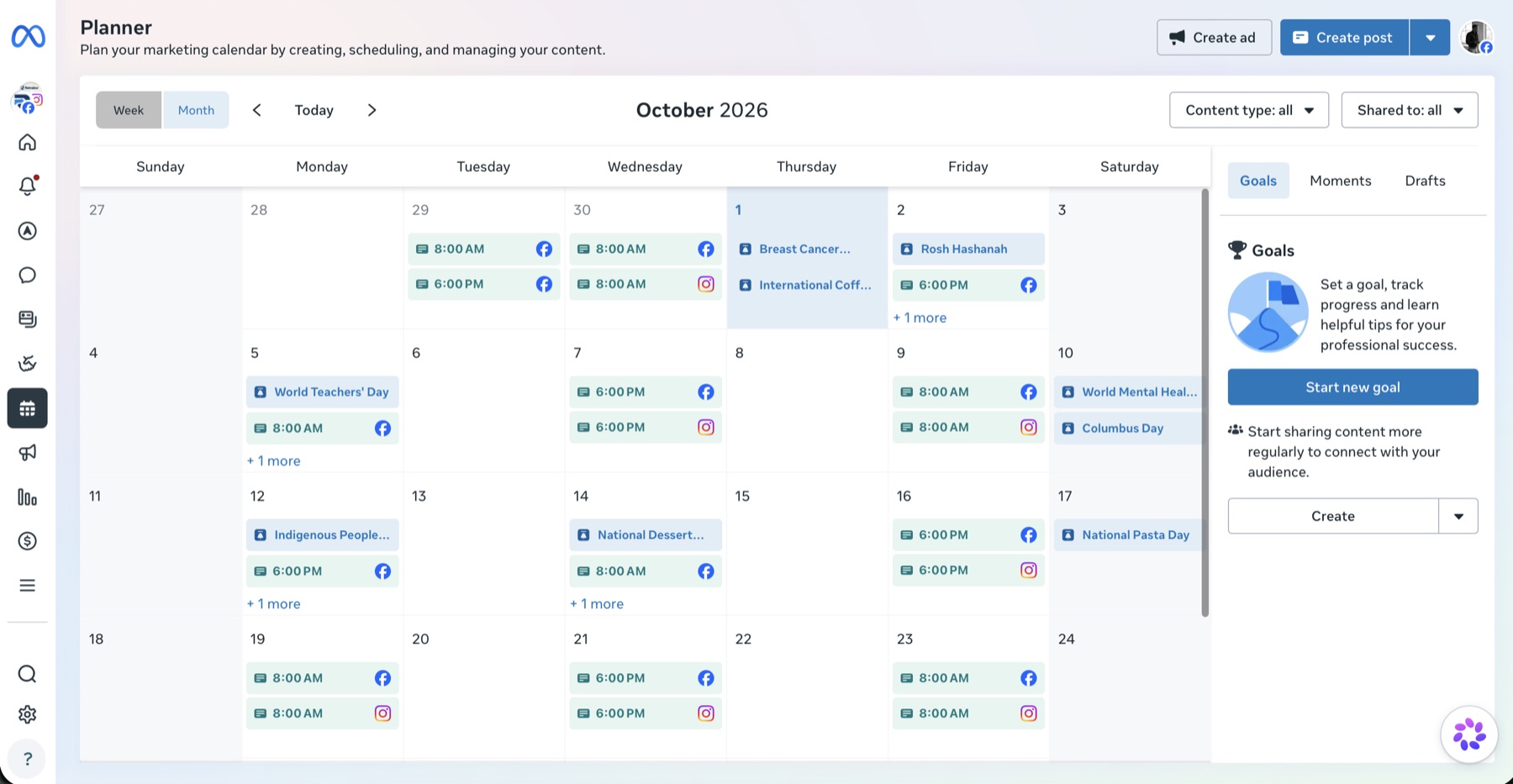Screen dimensions: 1513x784
Task: Go to the next month
Action: [x=372, y=110]
